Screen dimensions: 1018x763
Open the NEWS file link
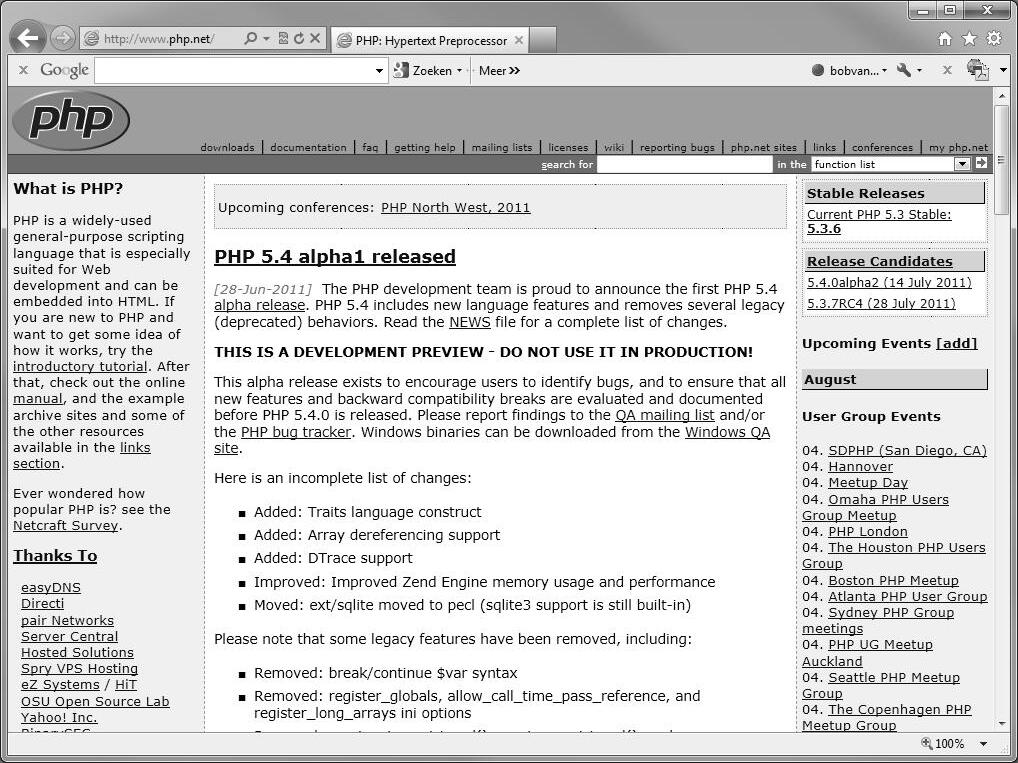[469, 322]
